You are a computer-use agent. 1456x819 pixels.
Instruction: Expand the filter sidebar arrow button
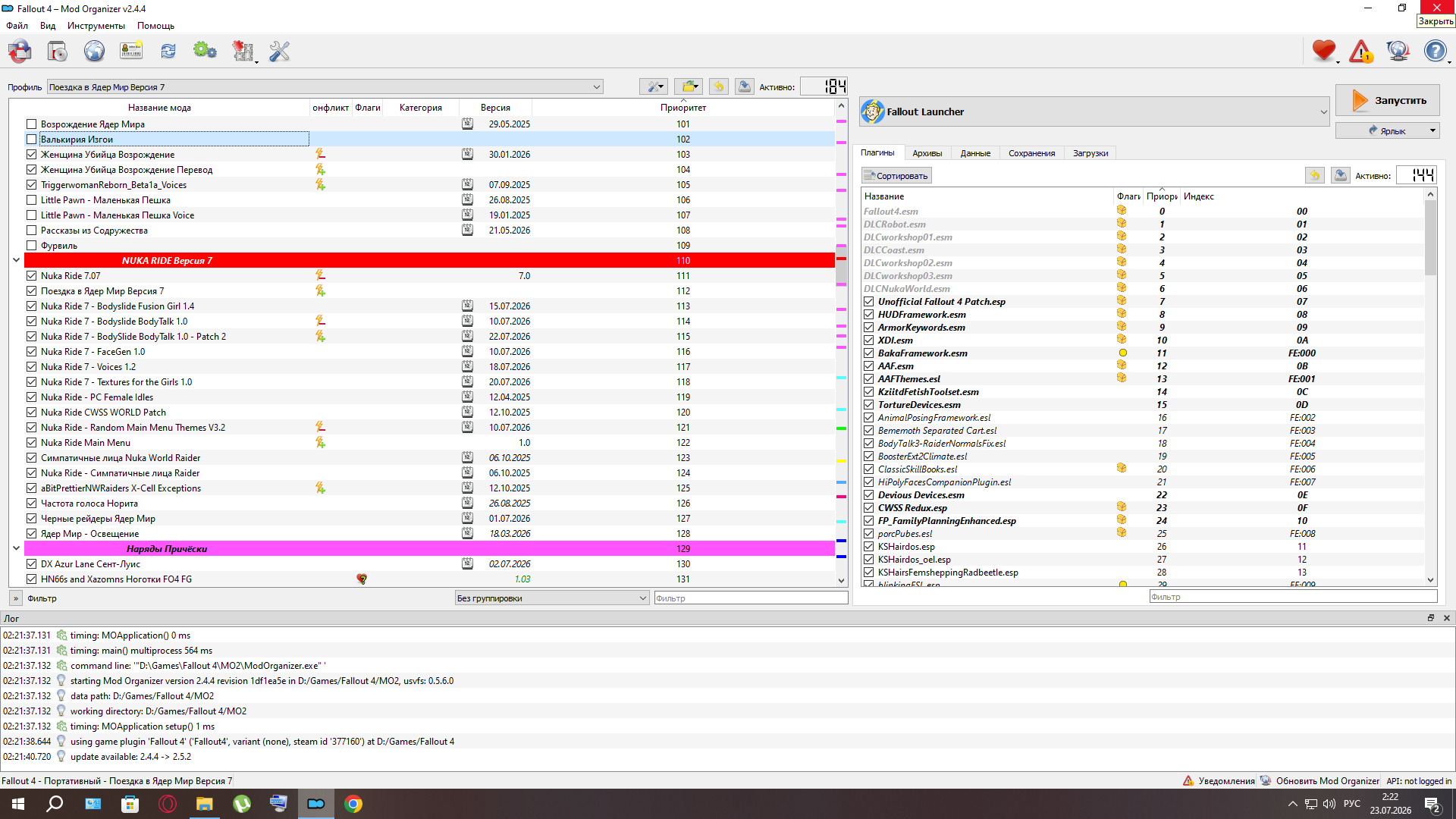pyautogui.click(x=16, y=598)
